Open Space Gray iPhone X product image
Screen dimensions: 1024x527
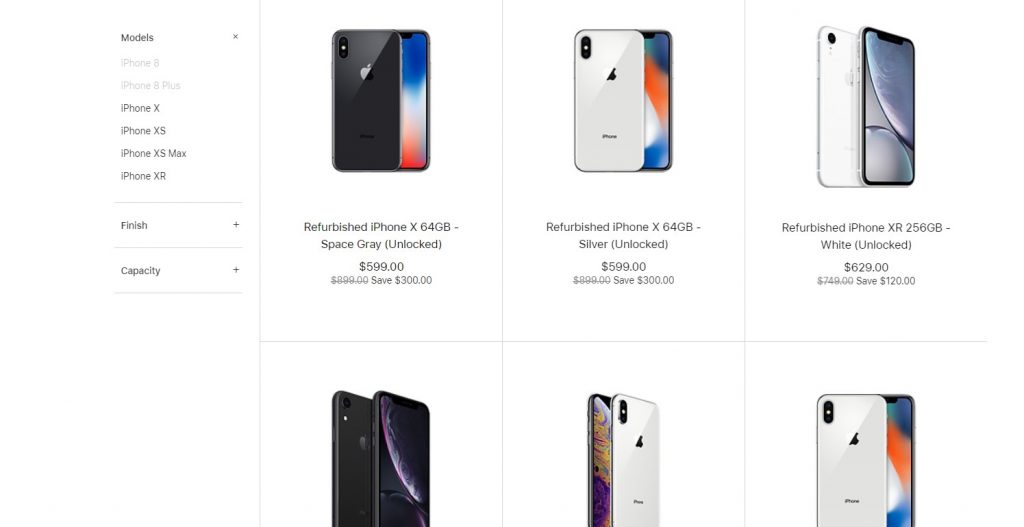pyautogui.click(x=381, y=101)
